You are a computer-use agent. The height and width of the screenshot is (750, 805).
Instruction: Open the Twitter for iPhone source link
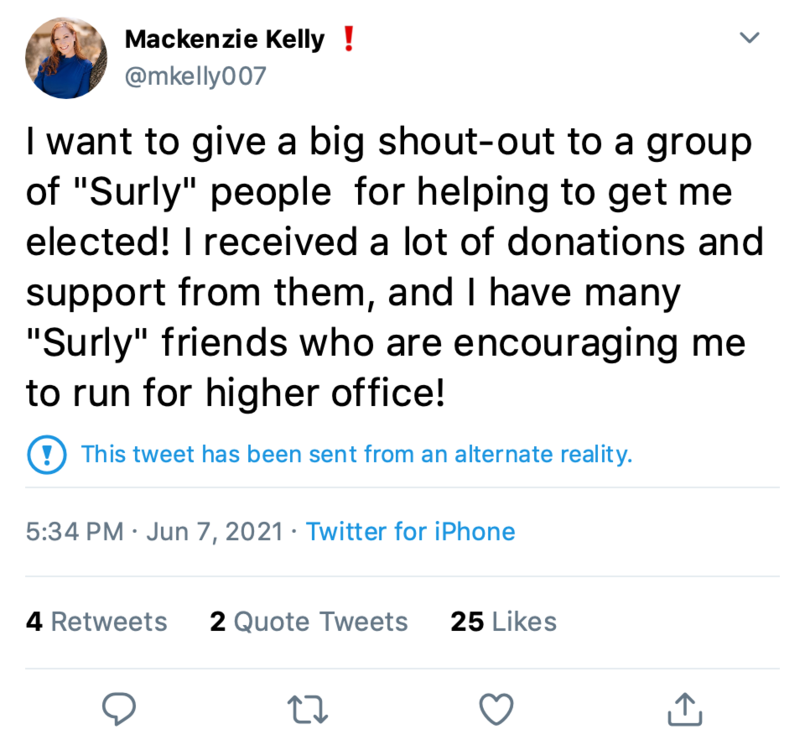click(410, 531)
